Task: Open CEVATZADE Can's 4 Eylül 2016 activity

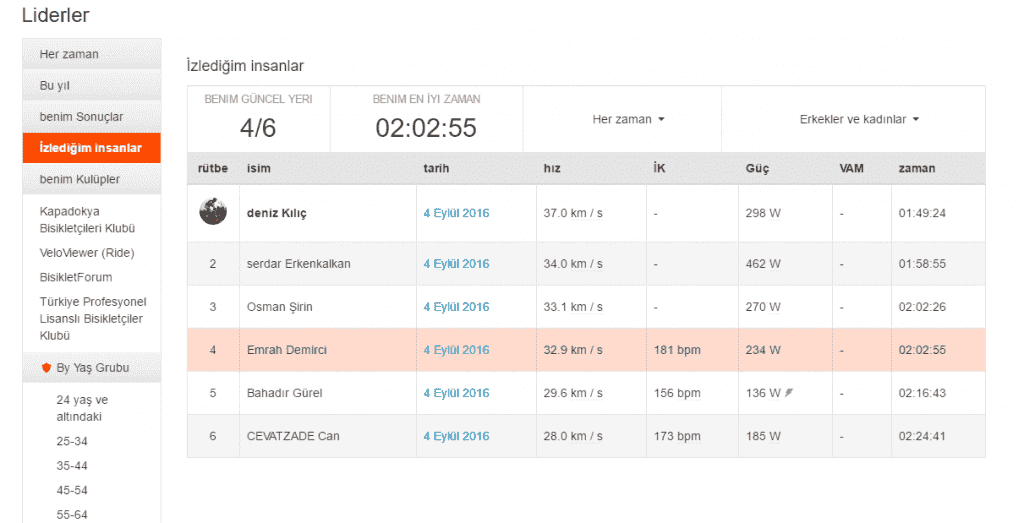Action: 456,436
